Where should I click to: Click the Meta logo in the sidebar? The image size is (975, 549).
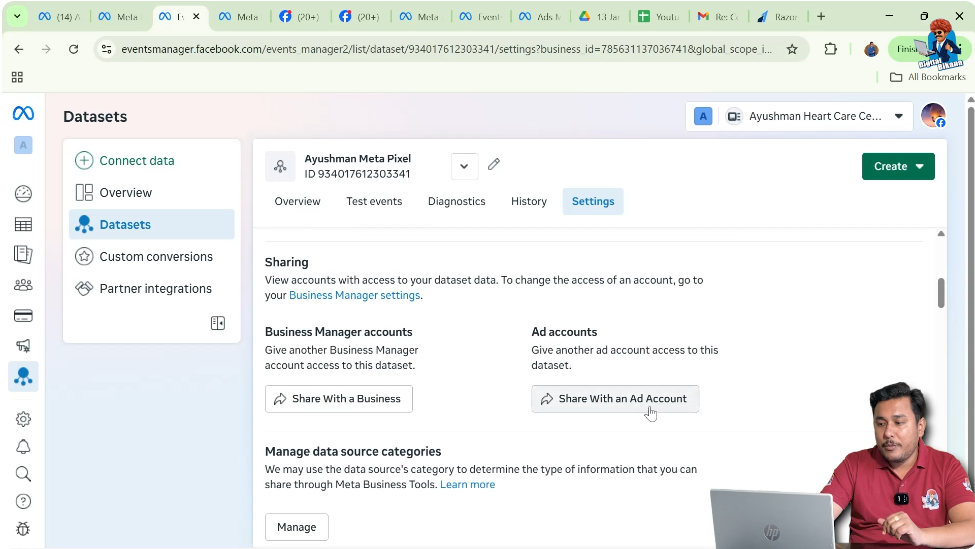[23, 113]
